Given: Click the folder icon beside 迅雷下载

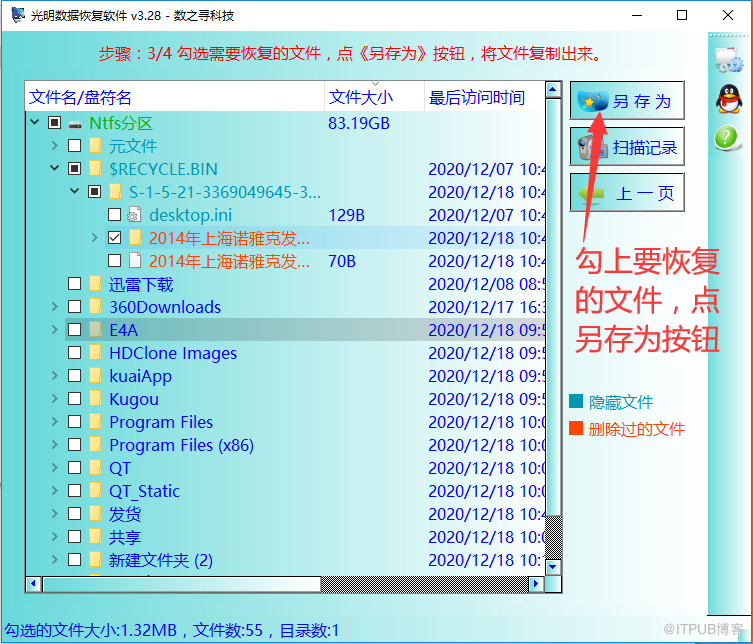Looking at the screenshot, I should (x=95, y=284).
